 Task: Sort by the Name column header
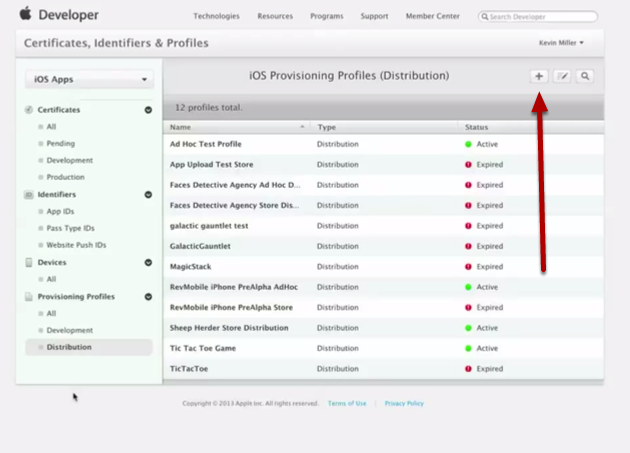pos(237,127)
